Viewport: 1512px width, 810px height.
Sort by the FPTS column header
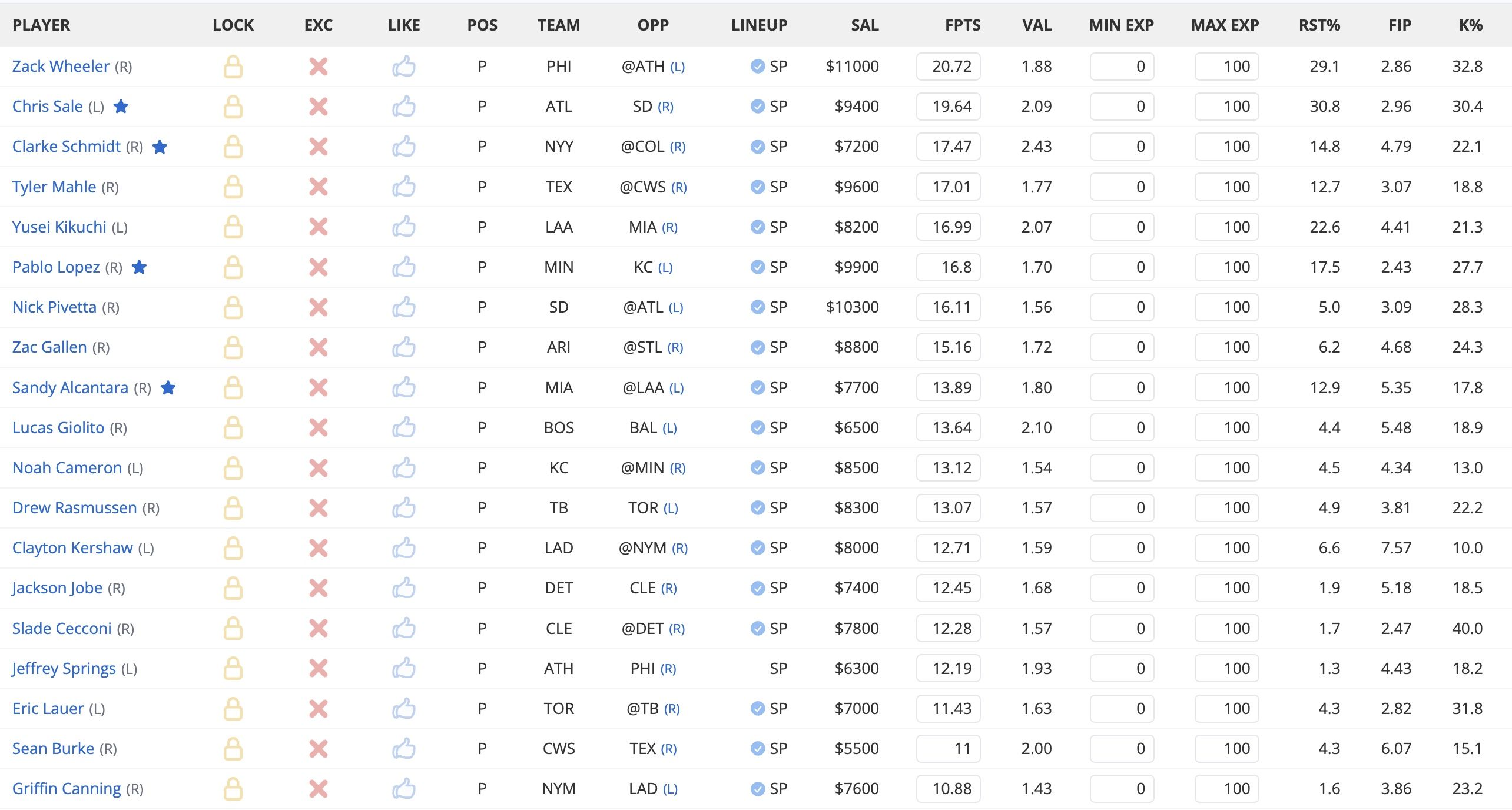pyautogui.click(x=963, y=25)
